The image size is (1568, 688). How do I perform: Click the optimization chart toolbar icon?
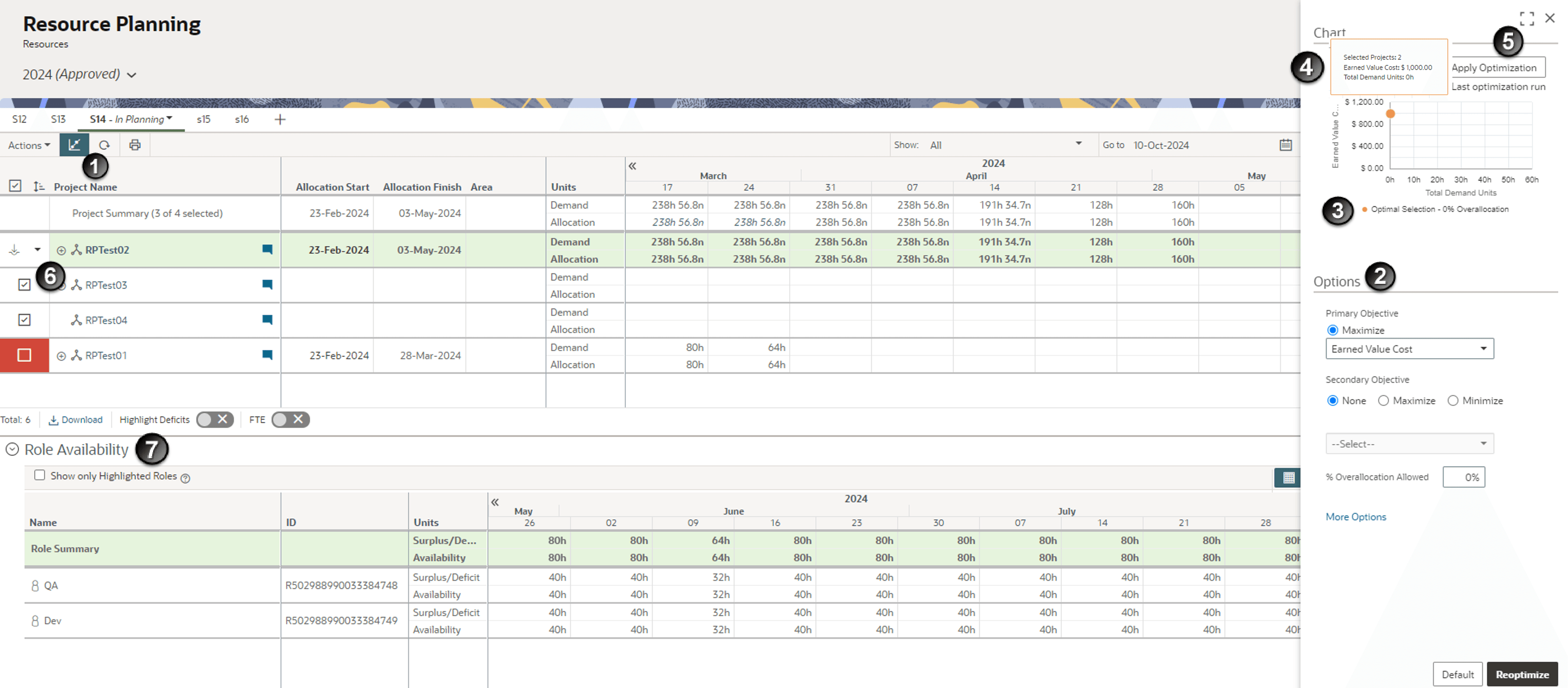[74, 145]
